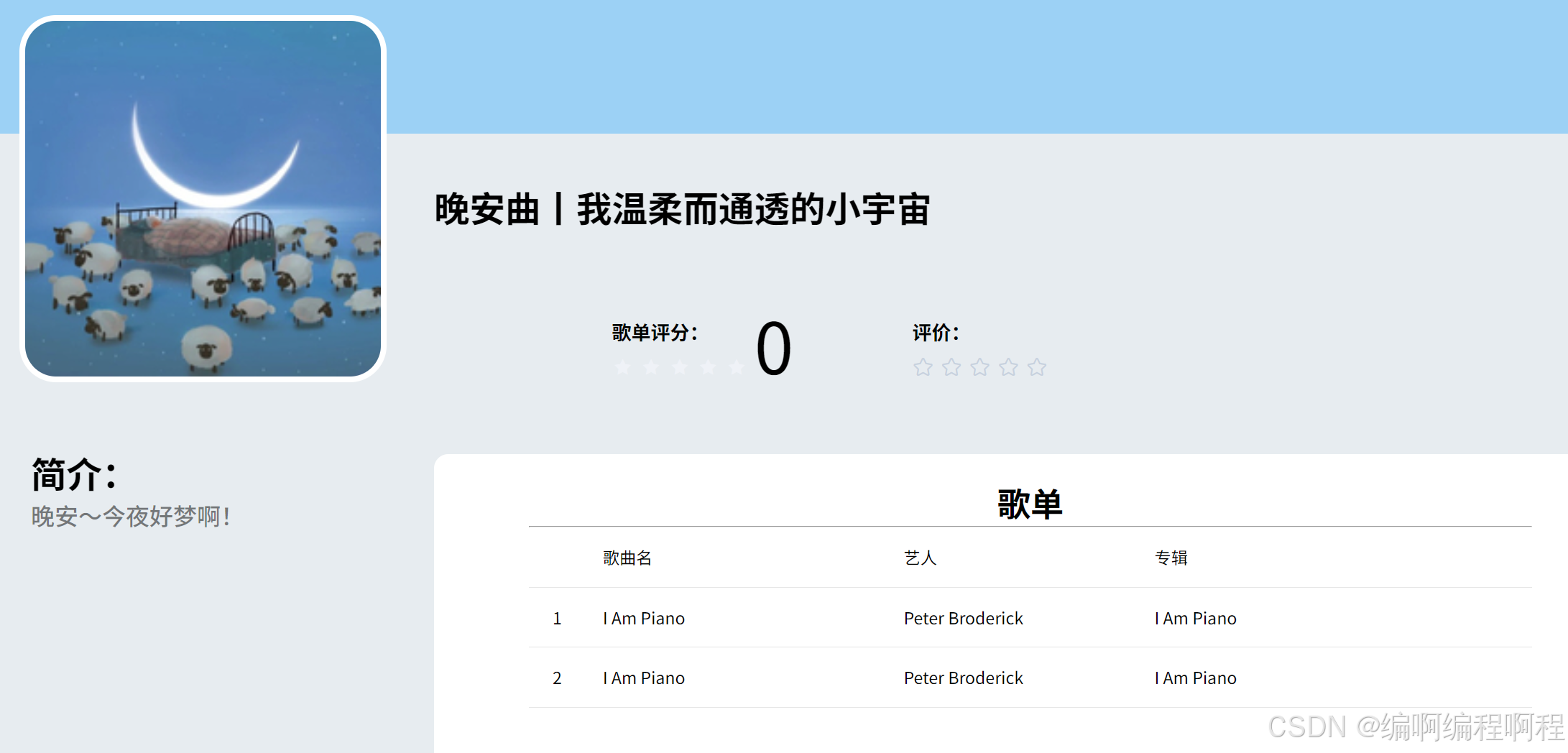Click the description text 晚安～今夜好梦啊!
The height and width of the screenshot is (753, 1568).
[131, 517]
